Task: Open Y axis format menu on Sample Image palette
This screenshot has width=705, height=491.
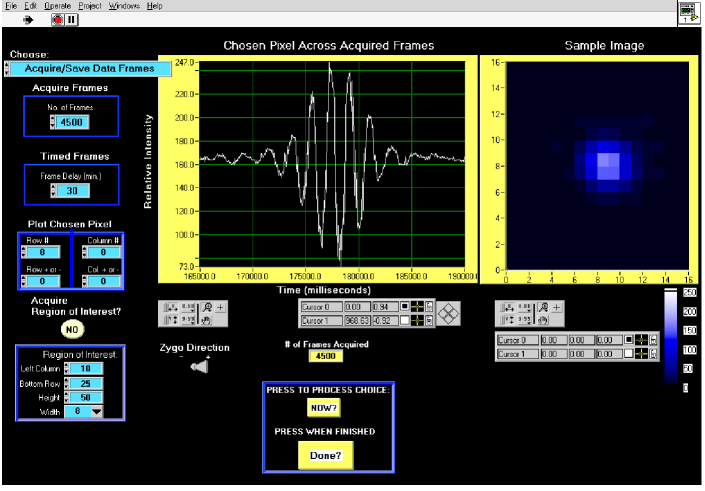Action: pos(524,320)
